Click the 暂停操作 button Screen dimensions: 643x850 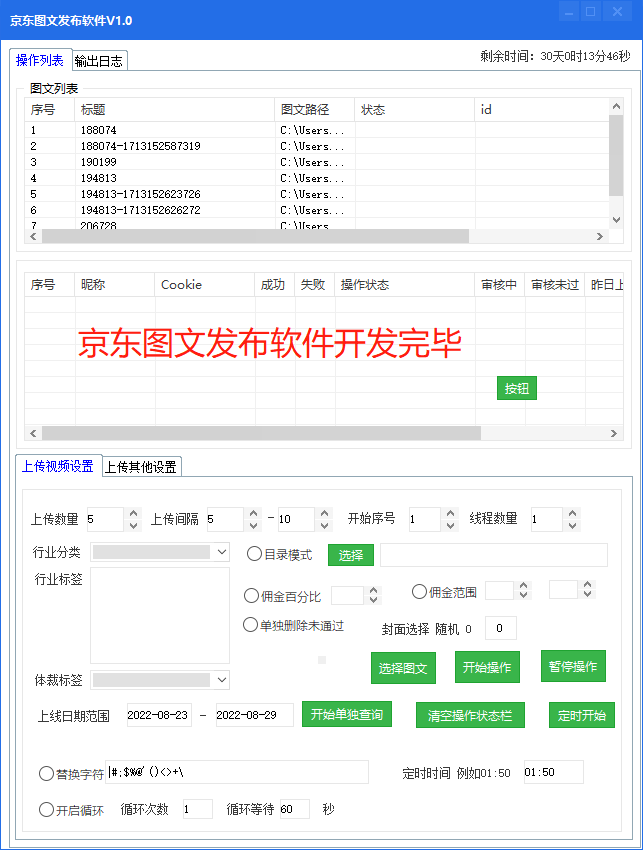click(x=573, y=666)
